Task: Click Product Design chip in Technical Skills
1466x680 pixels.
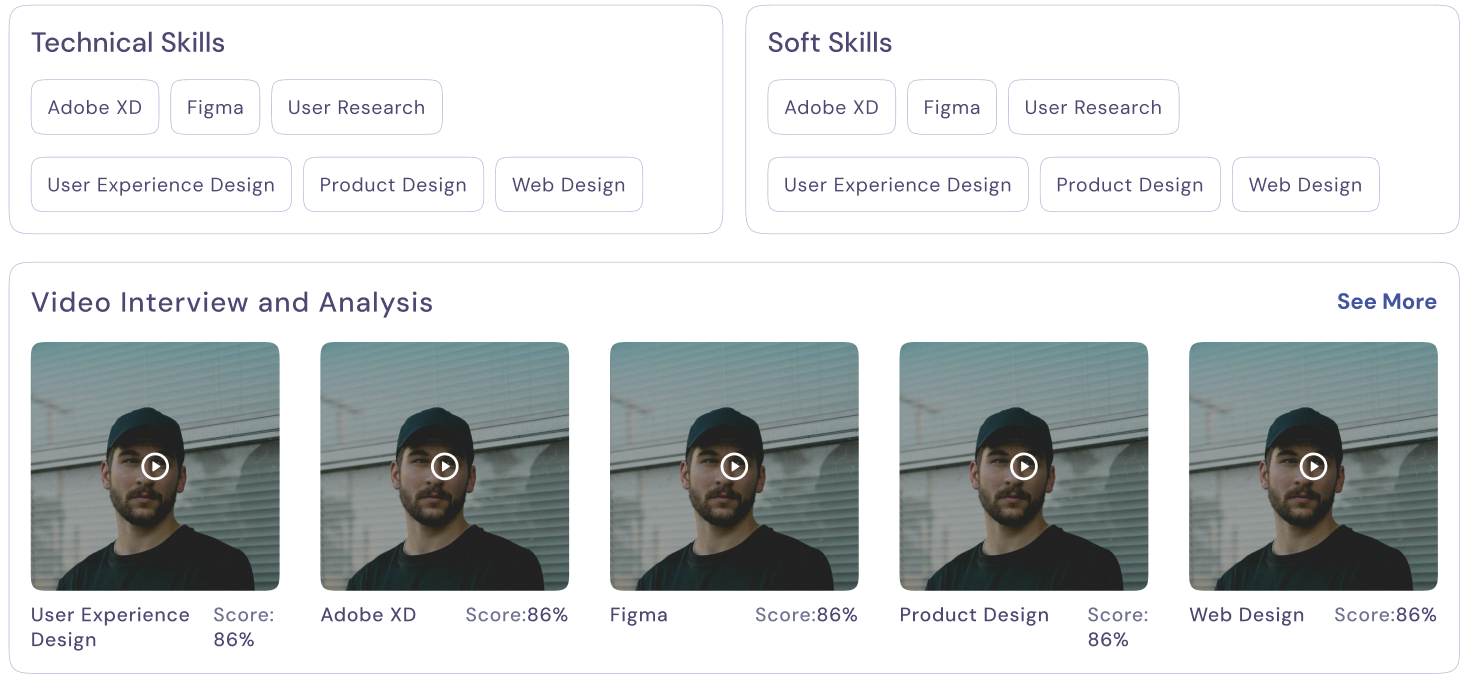Action: click(393, 185)
